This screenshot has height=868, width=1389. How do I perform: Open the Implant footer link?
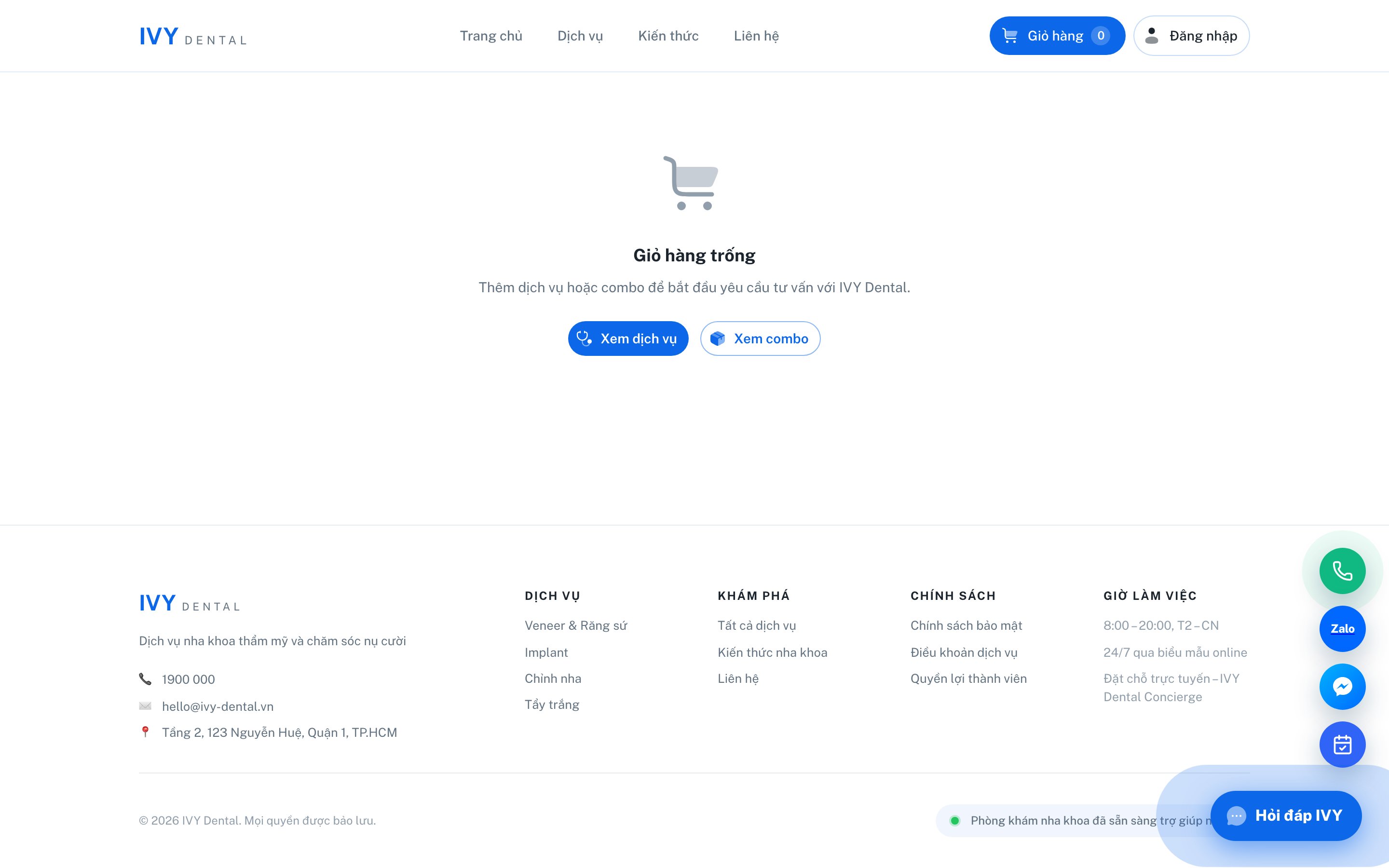click(x=546, y=653)
